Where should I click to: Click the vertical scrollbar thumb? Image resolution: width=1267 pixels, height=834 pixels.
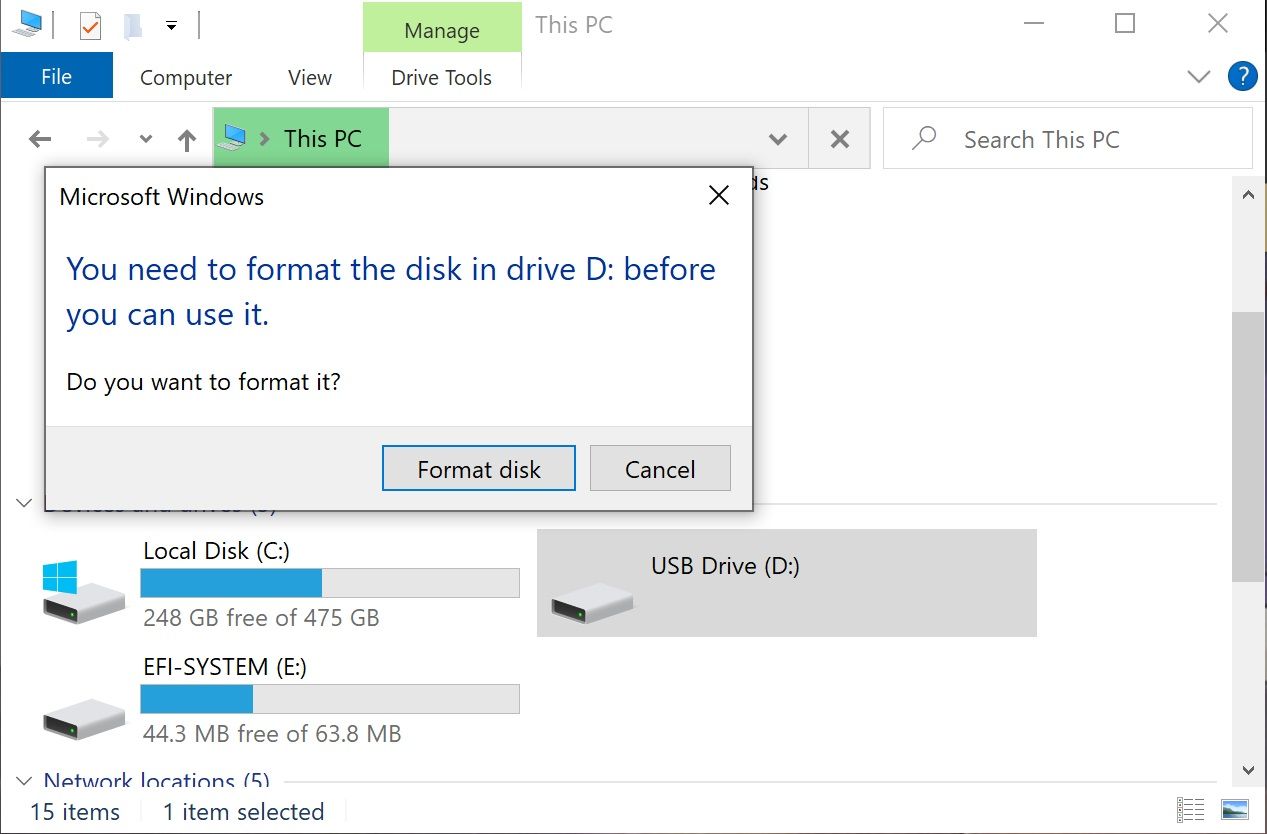tap(1247, 446)
